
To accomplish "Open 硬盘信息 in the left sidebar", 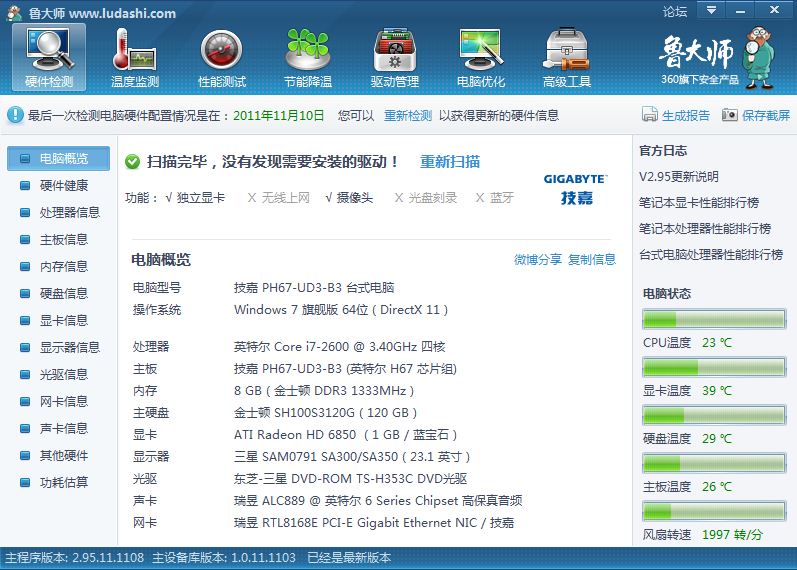I will click(x=63, y=293).
